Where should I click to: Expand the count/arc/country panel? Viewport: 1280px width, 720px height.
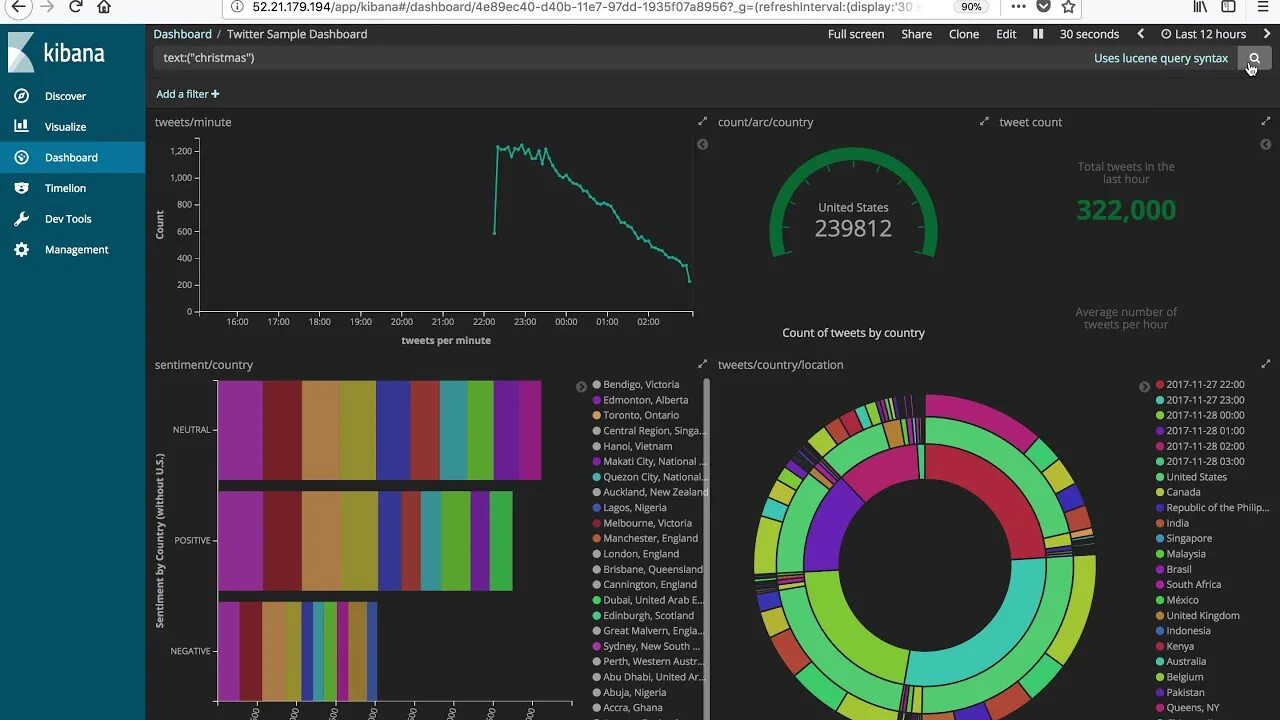tap(984, 122)
